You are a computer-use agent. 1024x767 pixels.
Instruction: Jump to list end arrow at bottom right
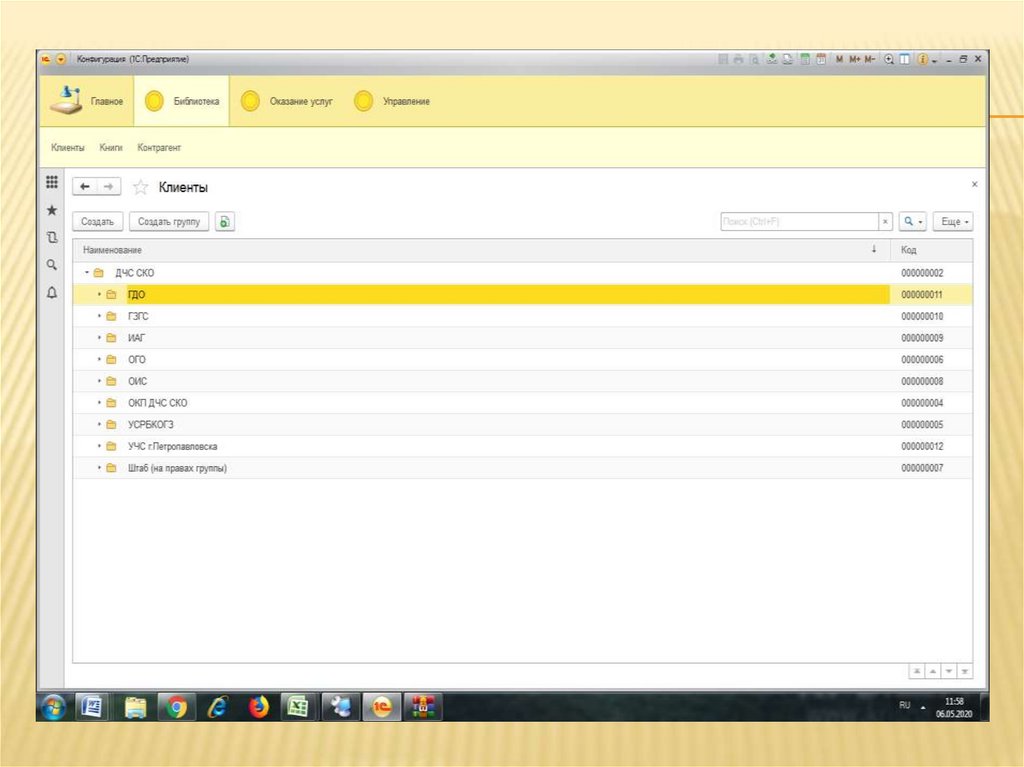tap(965, 671)
